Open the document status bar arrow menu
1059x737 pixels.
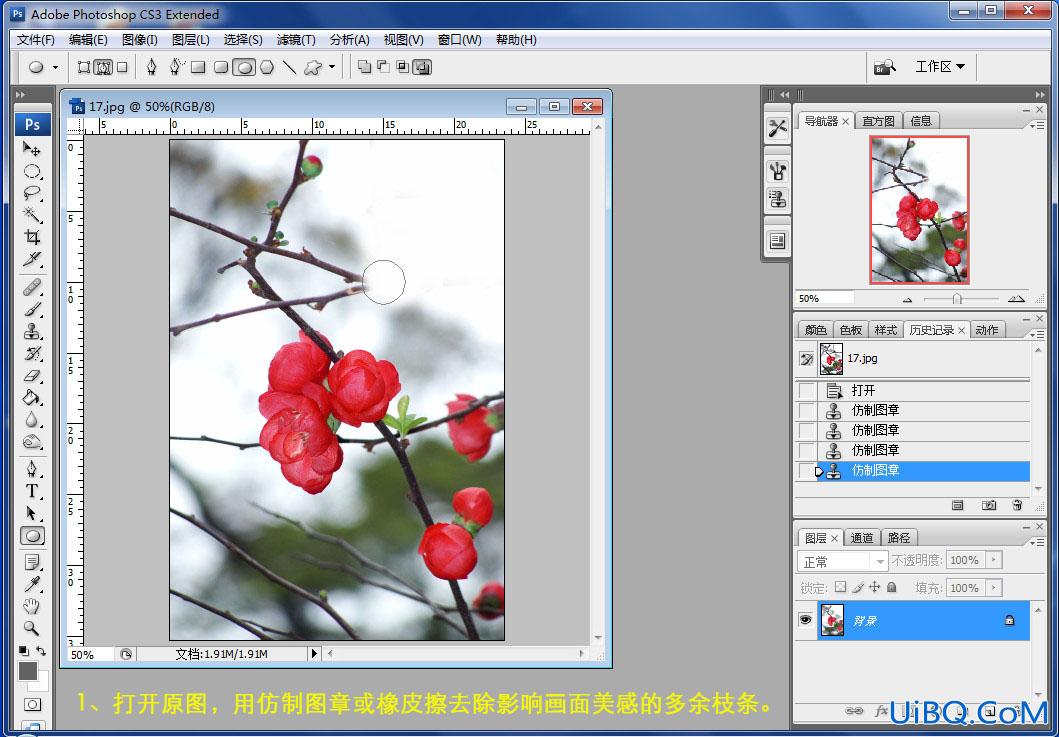click(x=313, y=654)
